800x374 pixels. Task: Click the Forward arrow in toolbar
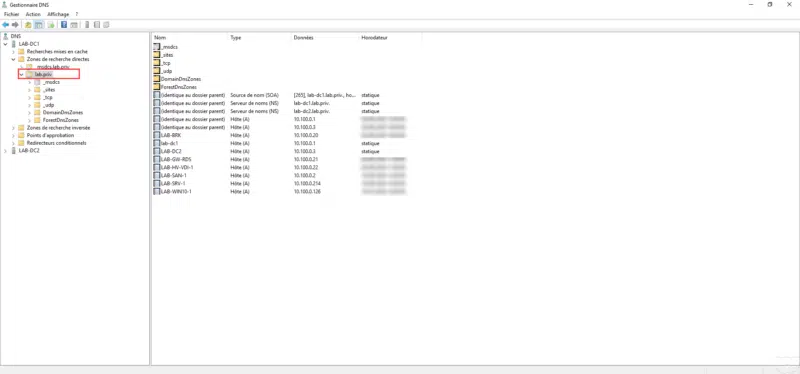coord(15,24)
